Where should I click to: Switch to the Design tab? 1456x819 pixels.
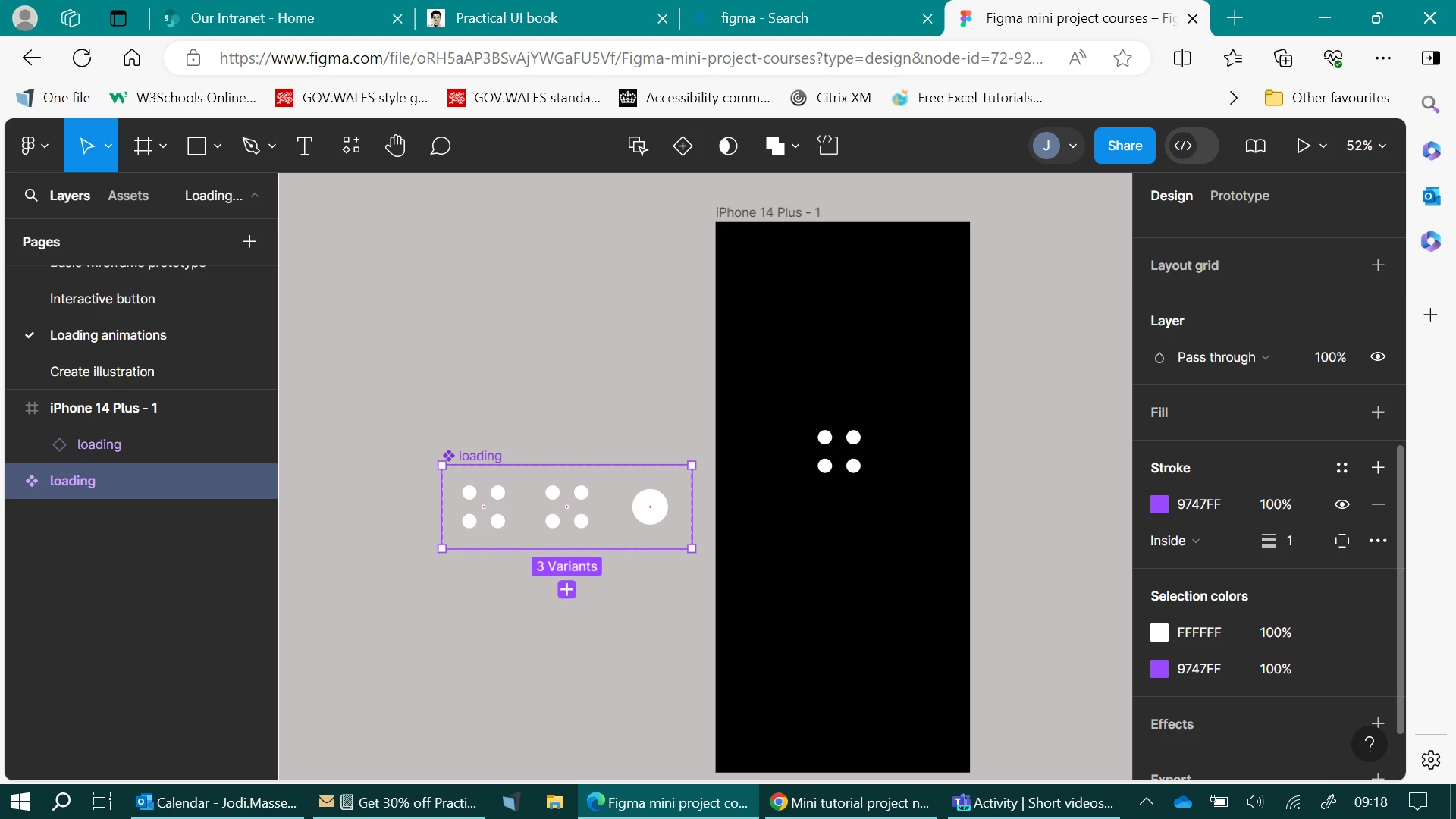click(1171, 196)
